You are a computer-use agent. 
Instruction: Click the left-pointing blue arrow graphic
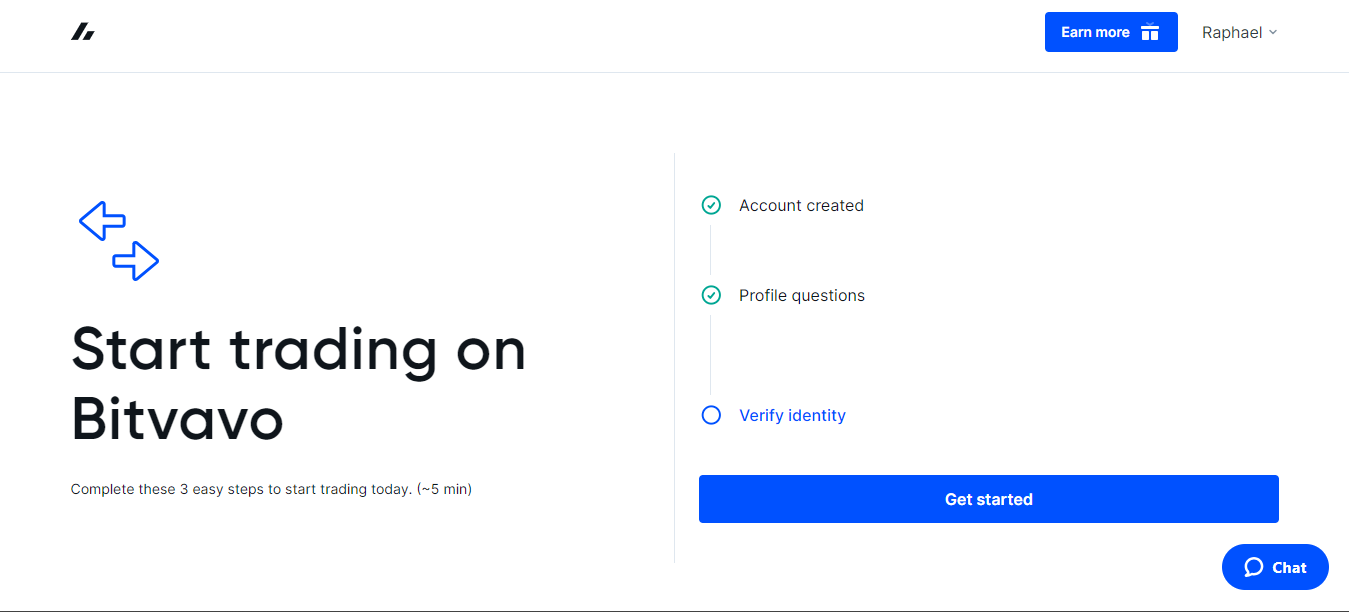(102, 220)
